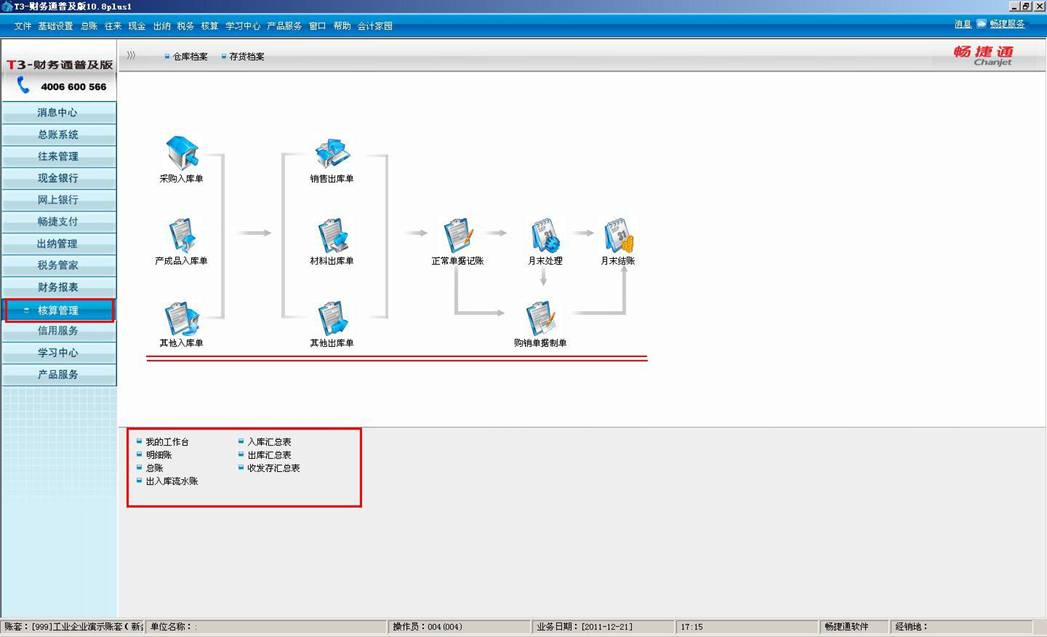Select 总账系统 in the sidebar
Image resolution: width=1047 pixels, height=637 pixels.
pyautogui.click(x=59, y=134)
